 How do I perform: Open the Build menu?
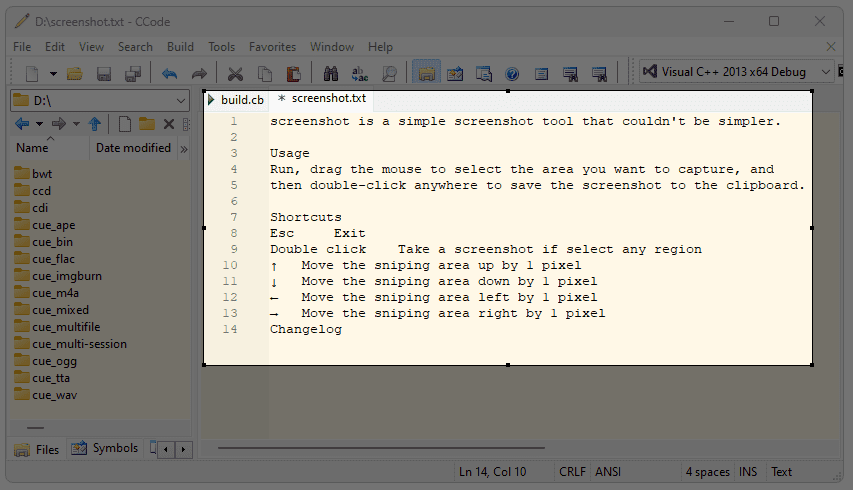(181, 47)
